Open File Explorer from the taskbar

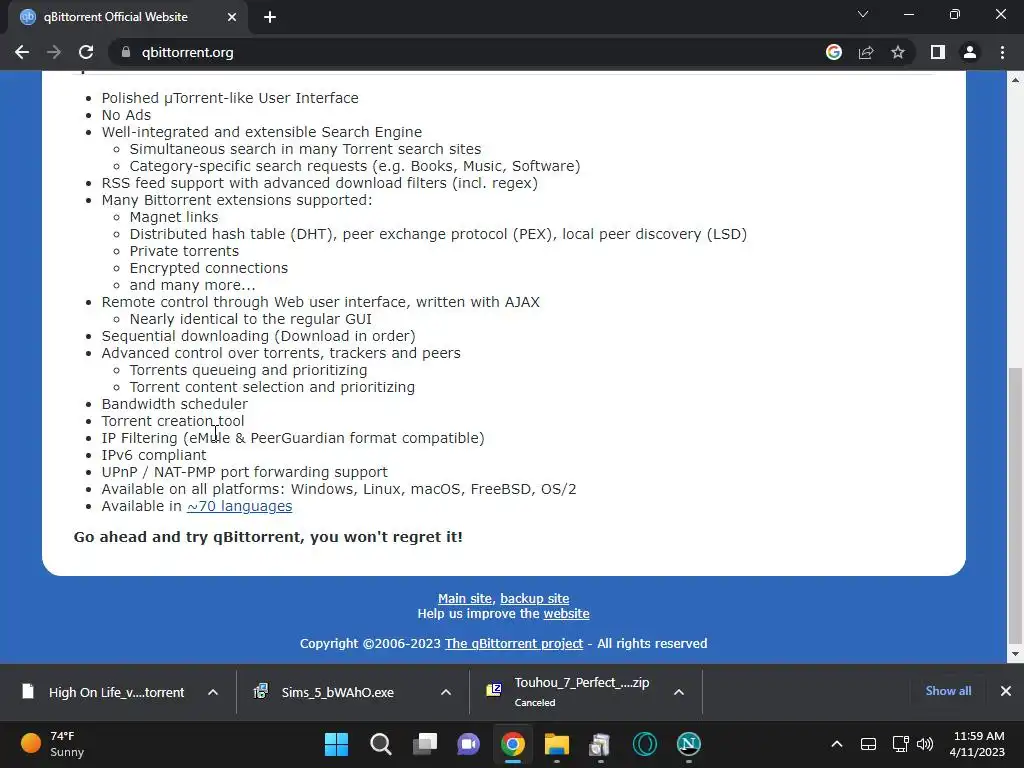point(556,744)
